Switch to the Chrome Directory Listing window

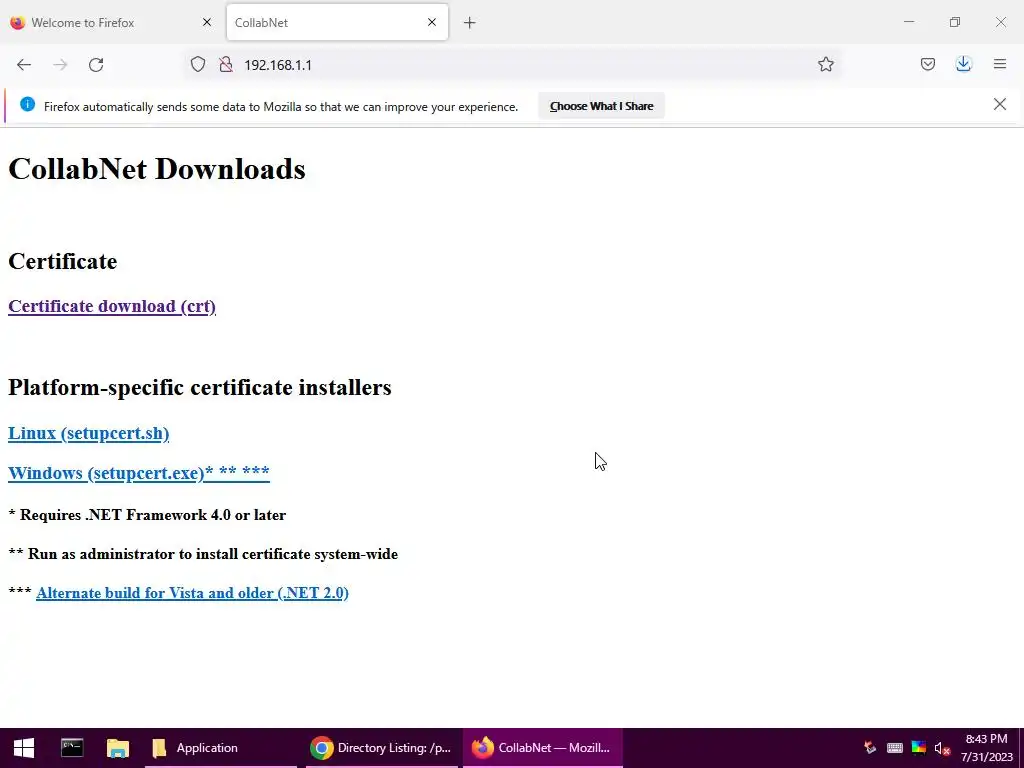[x=382, y=748]
